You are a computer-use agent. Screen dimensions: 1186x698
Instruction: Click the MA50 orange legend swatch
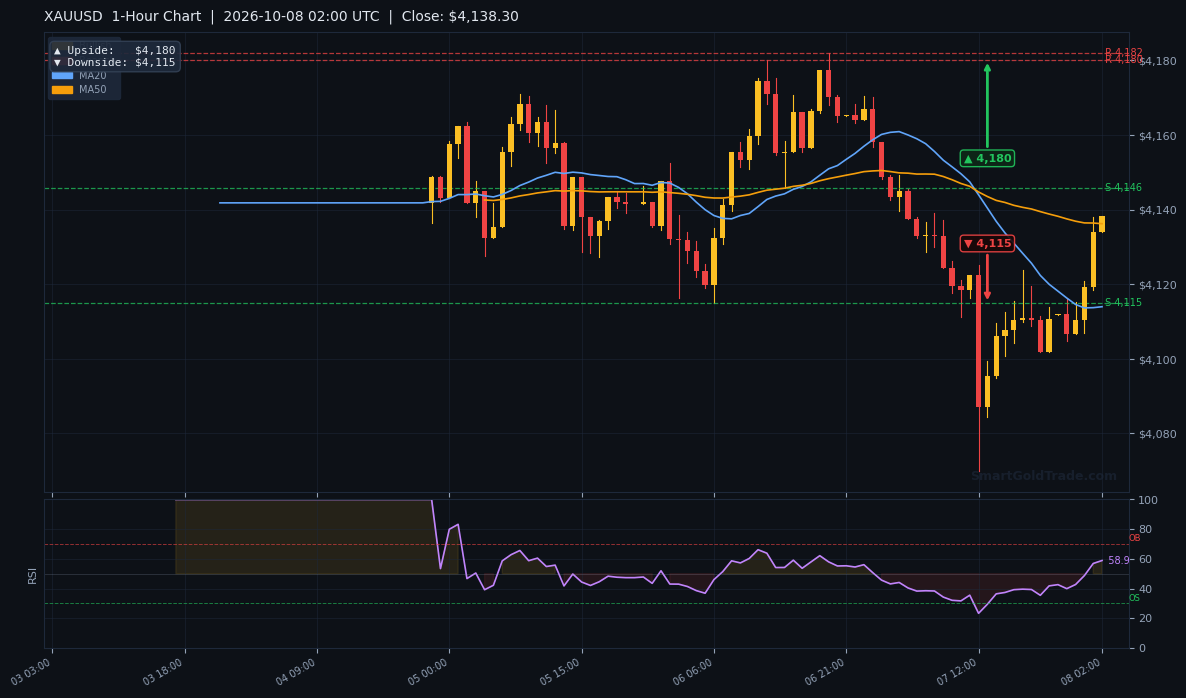point(62,89)
